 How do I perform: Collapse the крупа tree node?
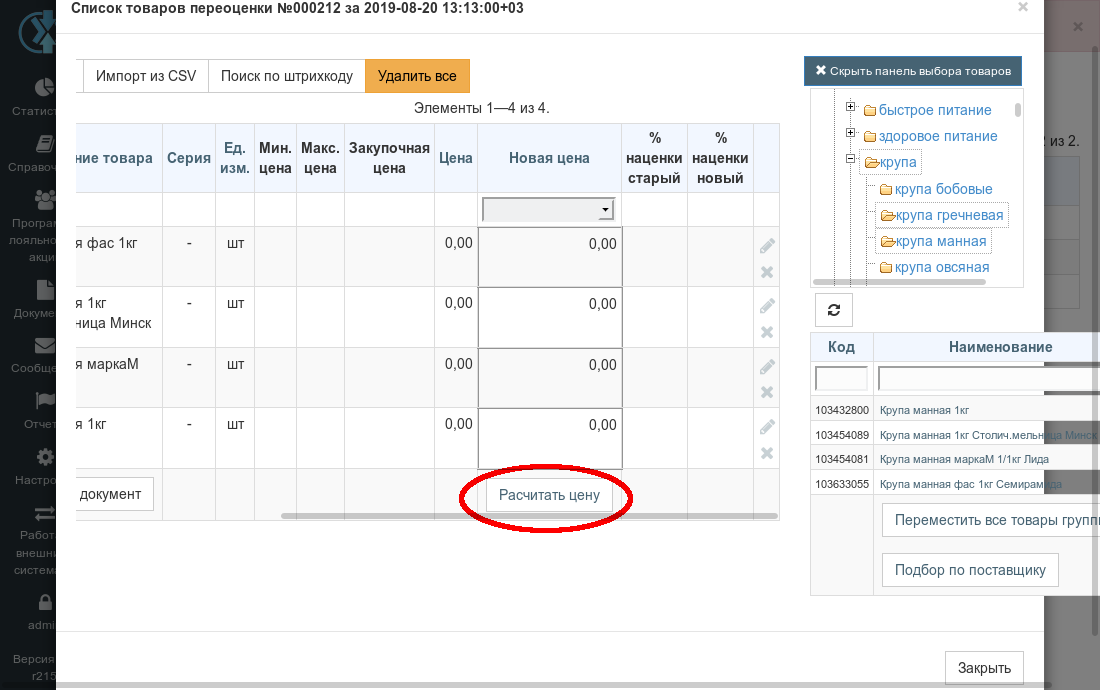point(850,158)
